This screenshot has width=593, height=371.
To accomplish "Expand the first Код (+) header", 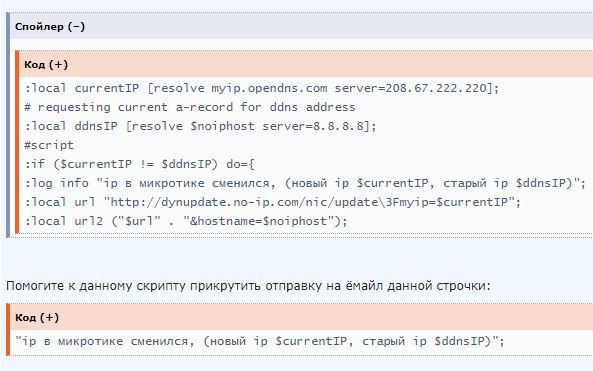I will [x=46, y=65].
